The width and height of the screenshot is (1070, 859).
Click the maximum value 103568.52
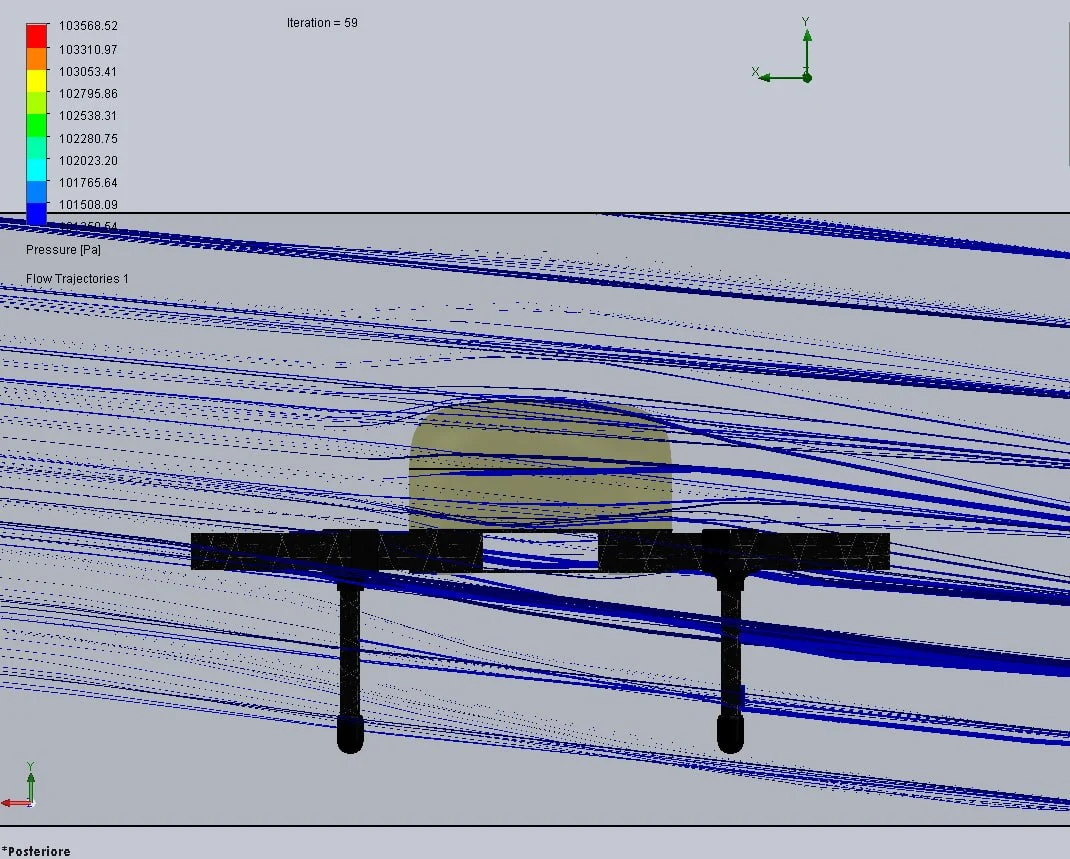pos(88,26)
